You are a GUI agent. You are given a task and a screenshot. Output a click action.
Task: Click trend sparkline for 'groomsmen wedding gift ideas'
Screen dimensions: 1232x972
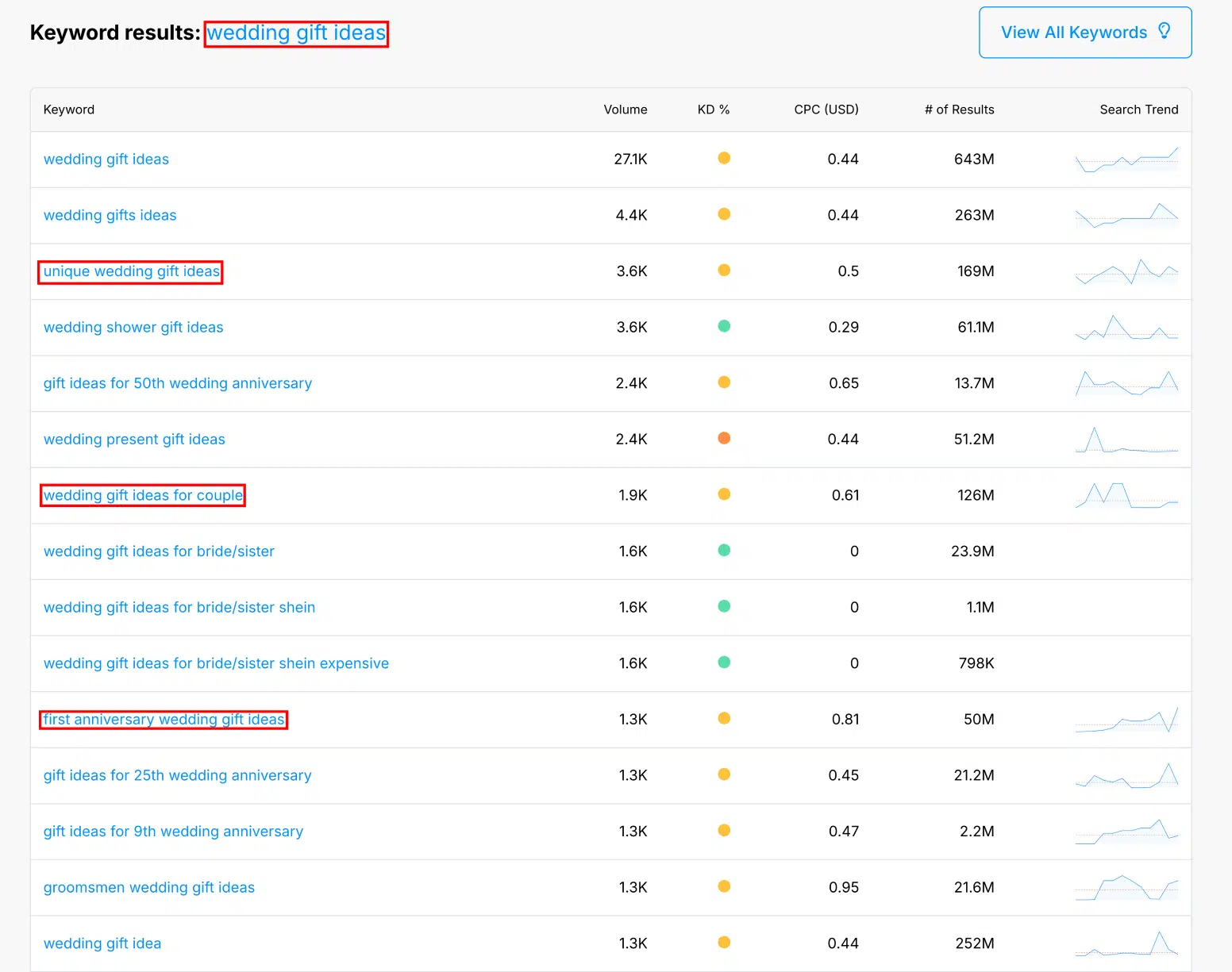click(1127, 888)
